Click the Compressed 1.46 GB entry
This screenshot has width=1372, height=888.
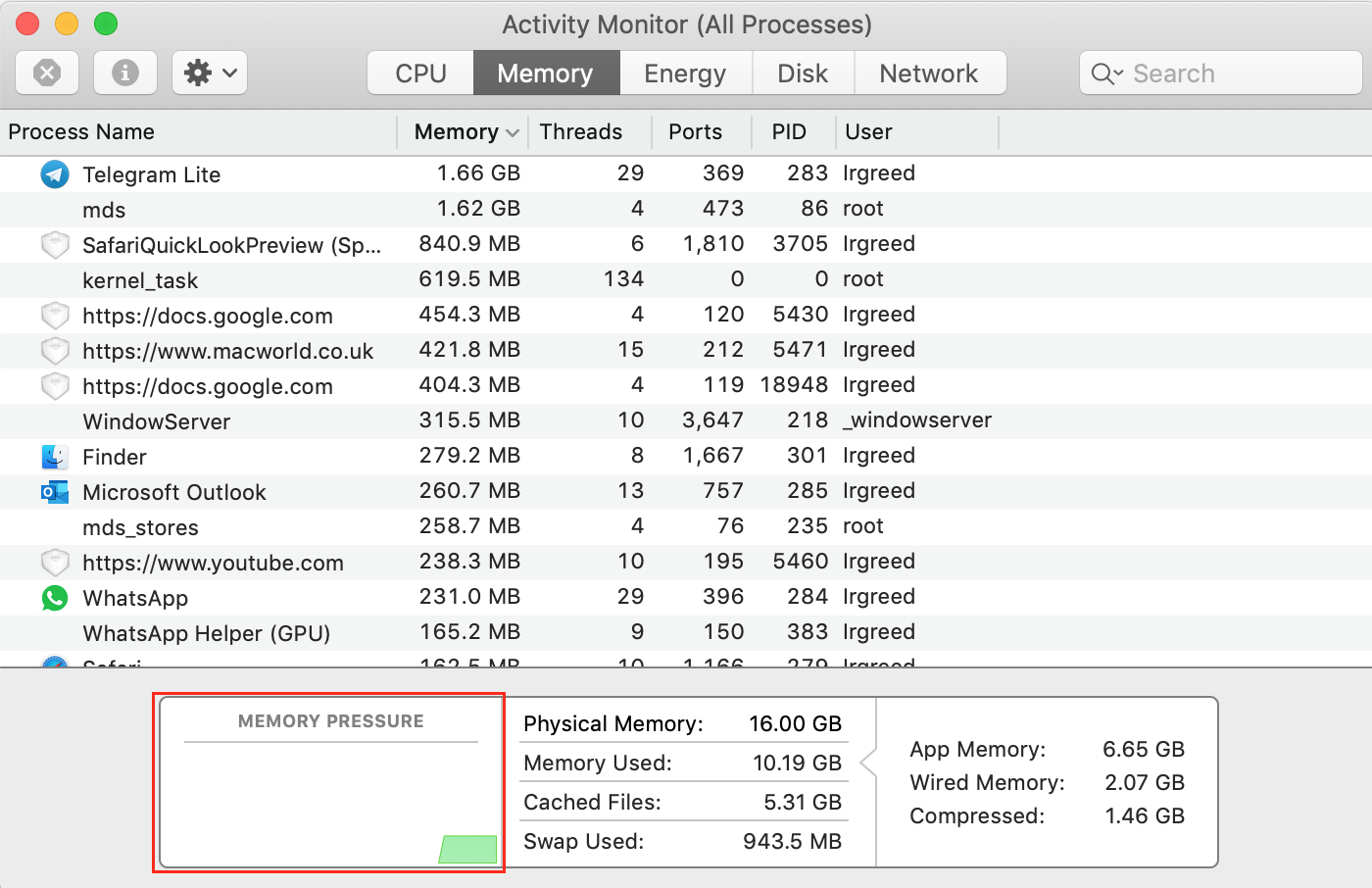[x=1047, y=815]
